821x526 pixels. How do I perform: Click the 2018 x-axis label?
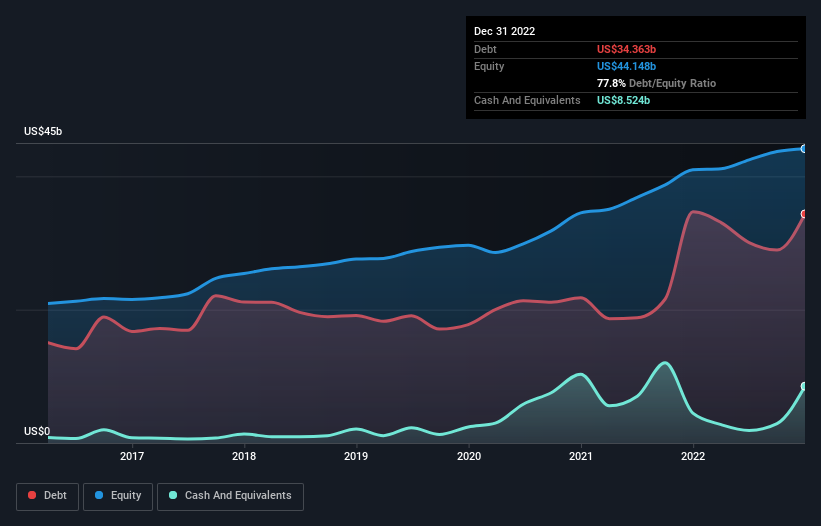click(244, 456)
